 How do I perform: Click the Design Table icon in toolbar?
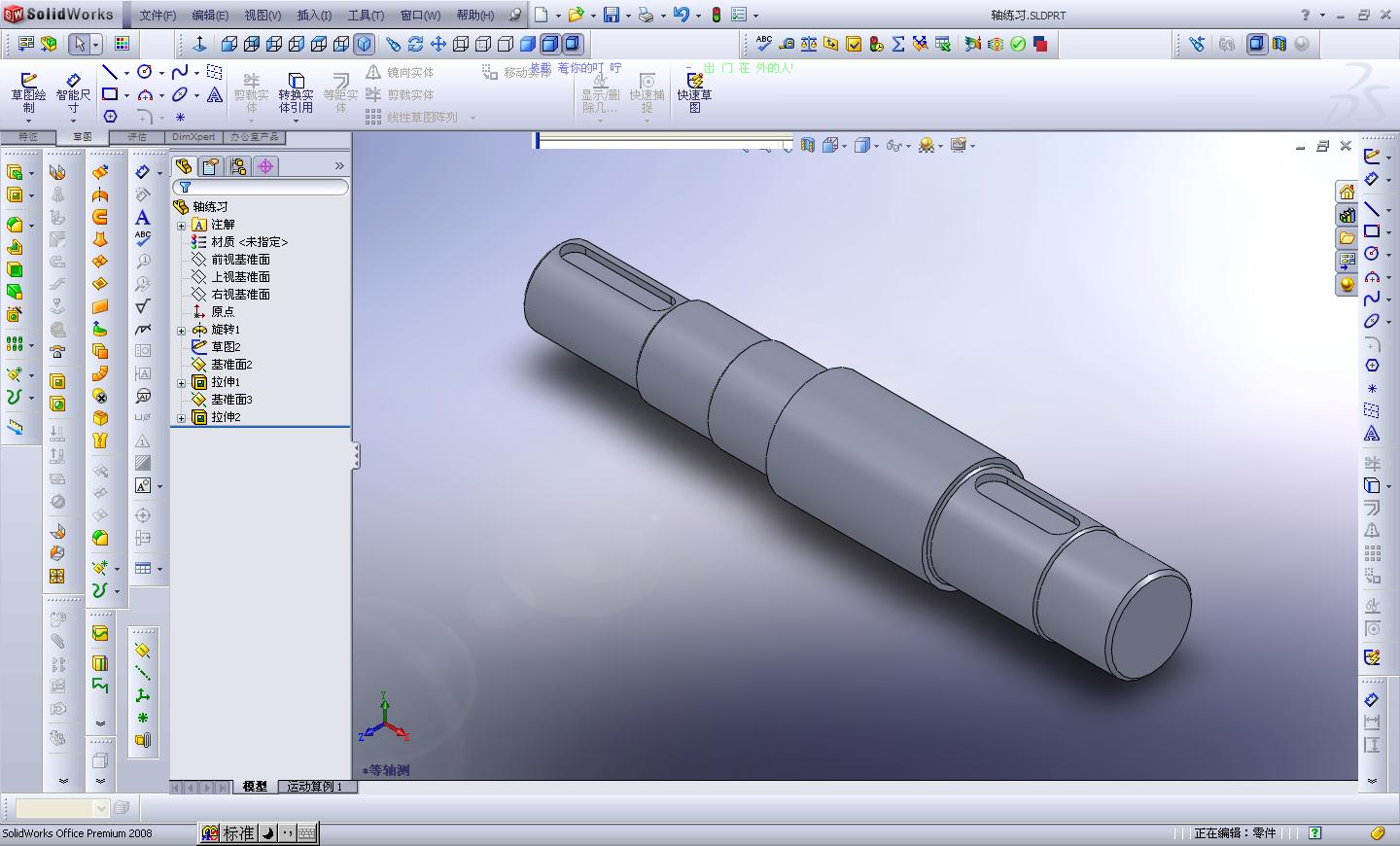pos(942,44)
